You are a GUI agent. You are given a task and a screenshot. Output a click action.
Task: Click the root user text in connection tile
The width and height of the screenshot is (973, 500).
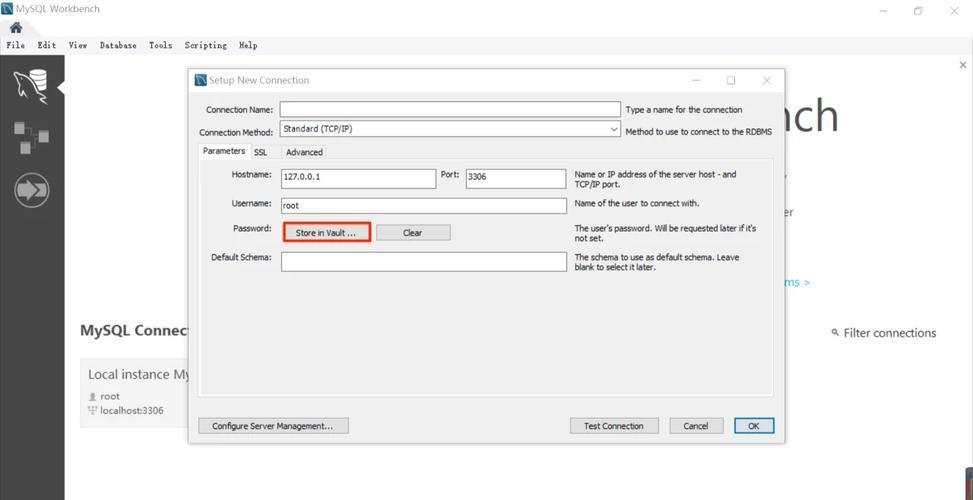(110, 396)
